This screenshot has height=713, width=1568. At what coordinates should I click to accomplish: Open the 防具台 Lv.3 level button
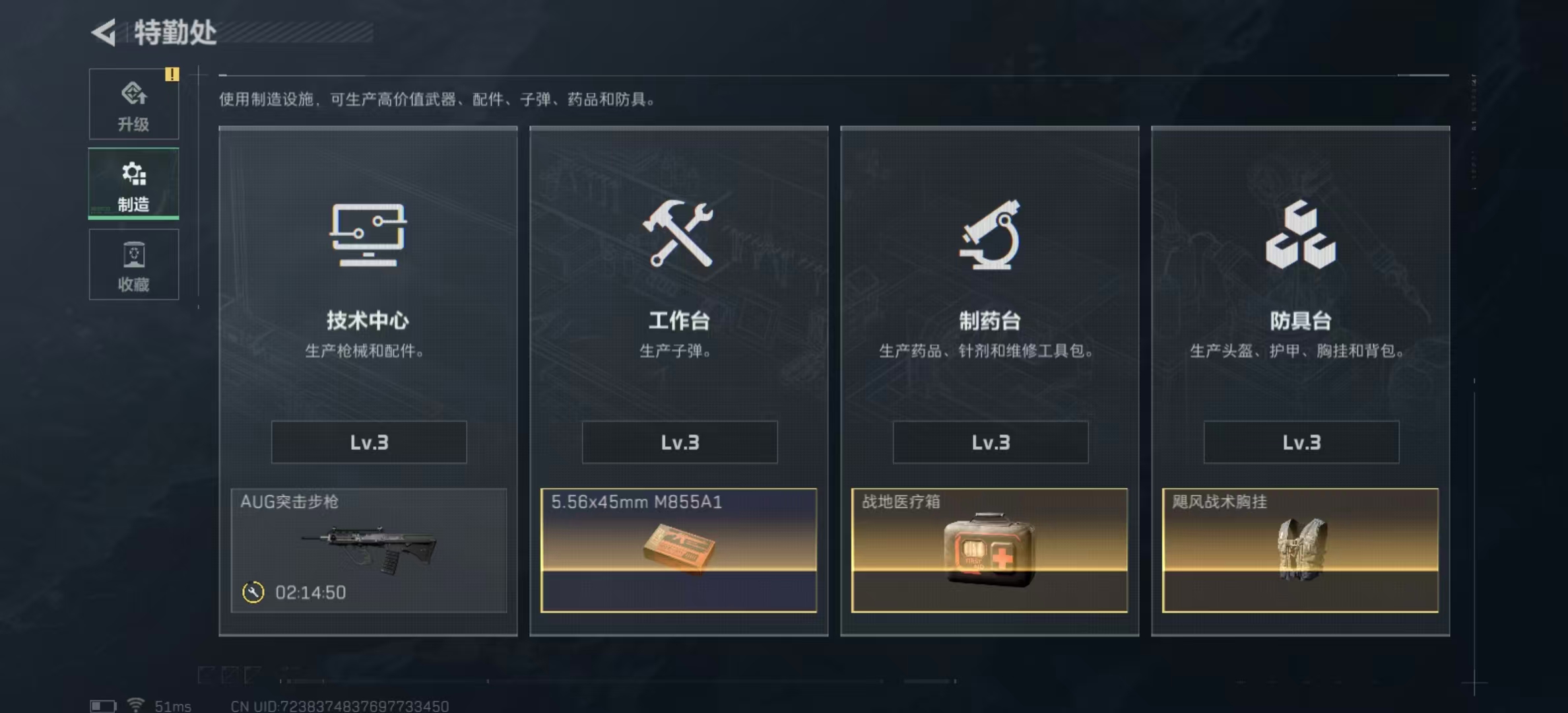click(x=1301, y=442)
